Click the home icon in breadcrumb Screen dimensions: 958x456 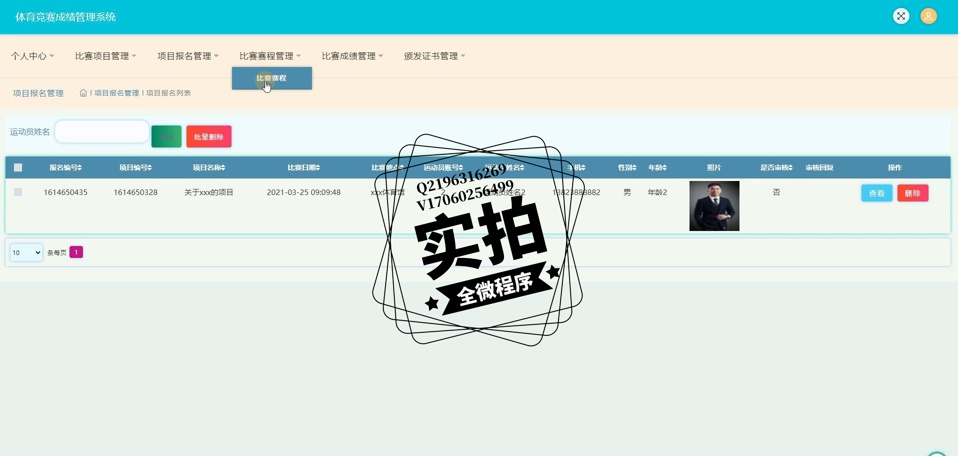click(x=83, y=93)
